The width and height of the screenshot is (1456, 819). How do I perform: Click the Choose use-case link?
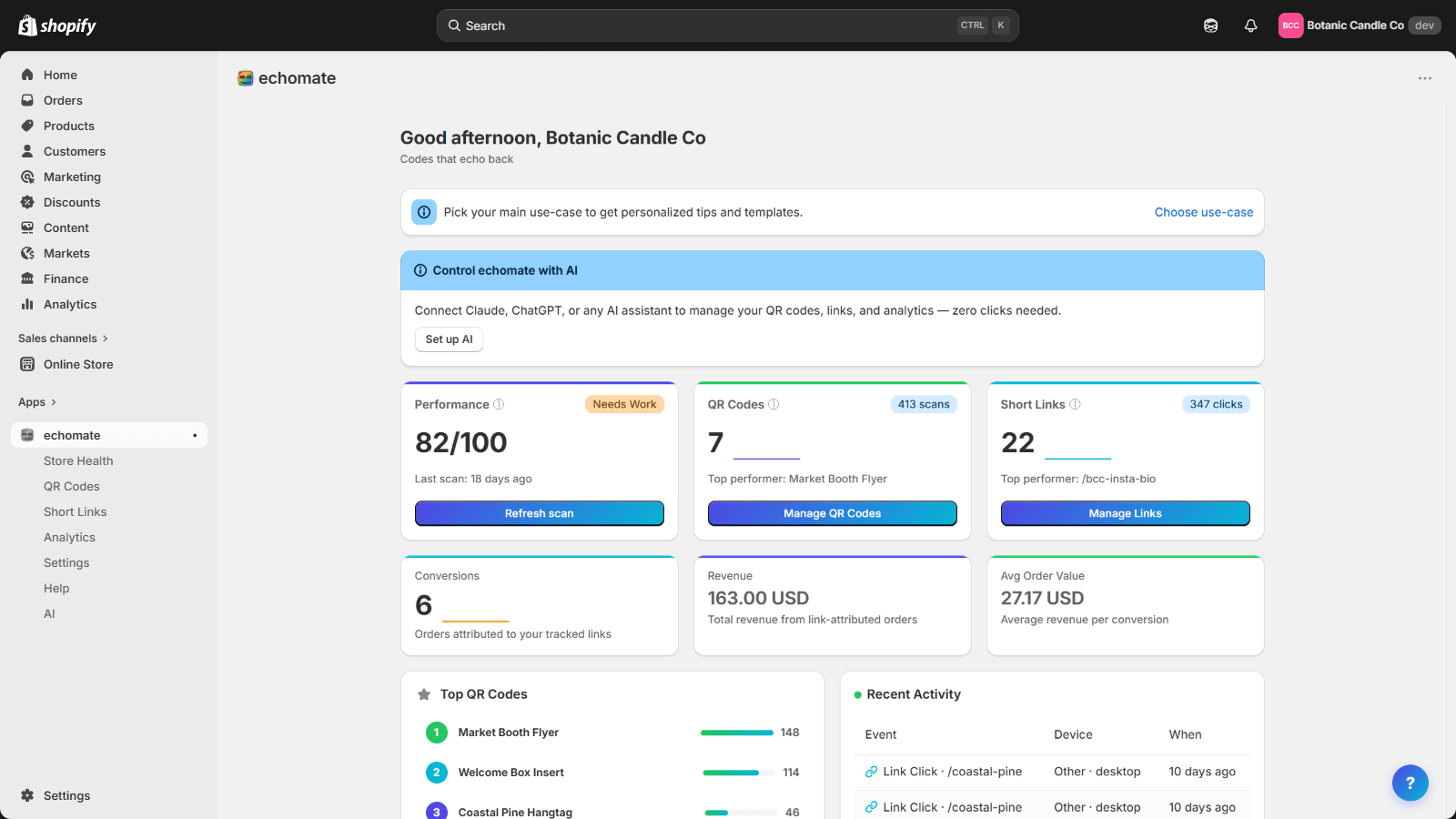(1204, 212)
